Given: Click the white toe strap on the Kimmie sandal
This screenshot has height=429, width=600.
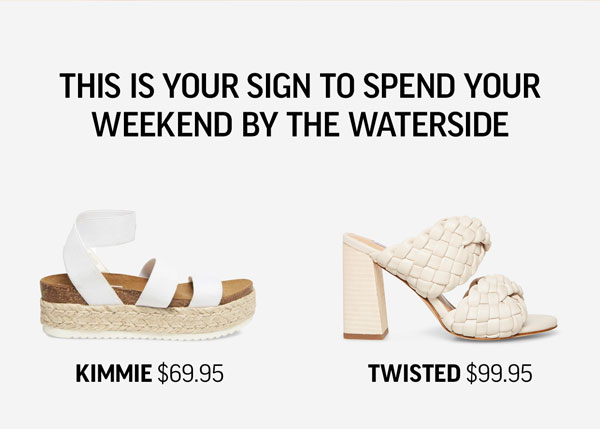Looking at the screenshot, I should [206, 291].
